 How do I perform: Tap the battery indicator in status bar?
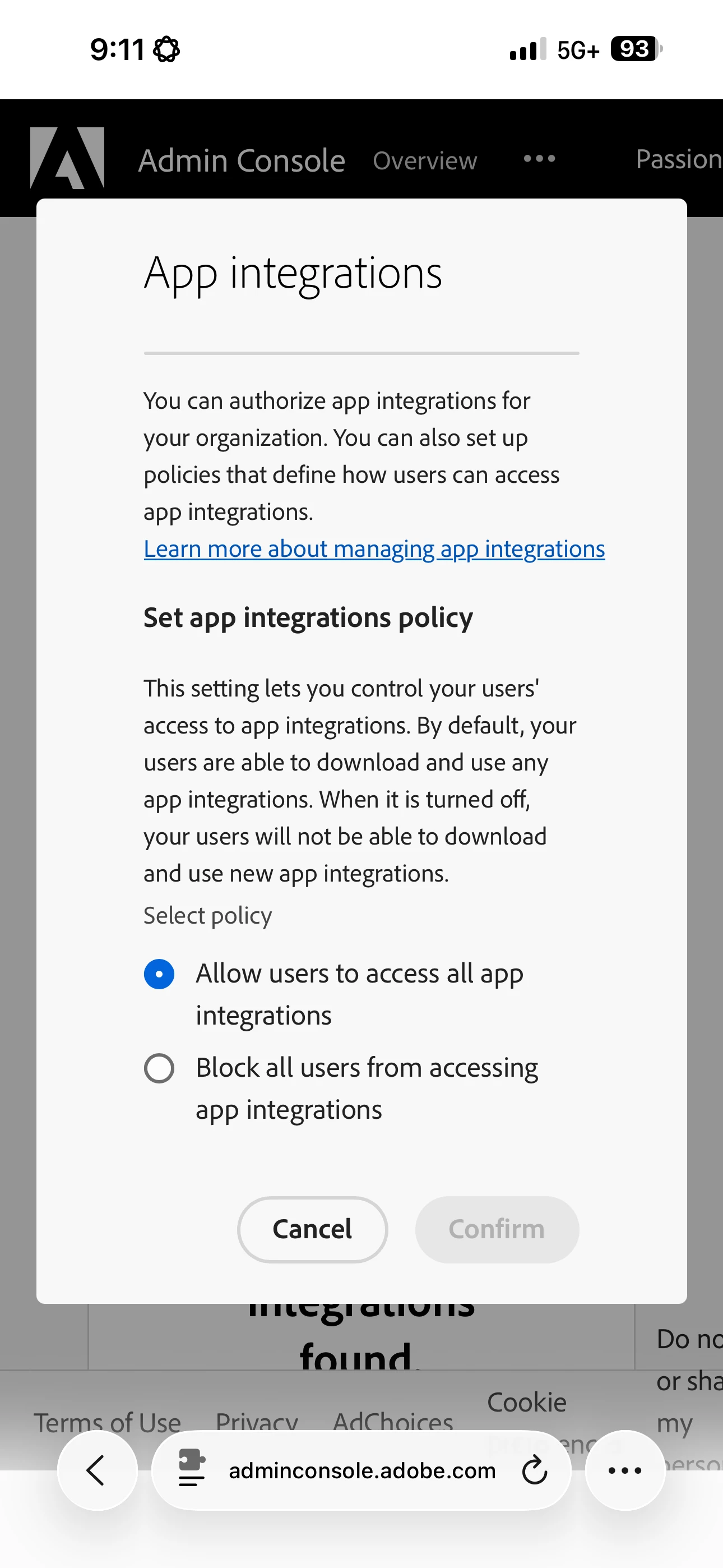(x=637, y=49)
